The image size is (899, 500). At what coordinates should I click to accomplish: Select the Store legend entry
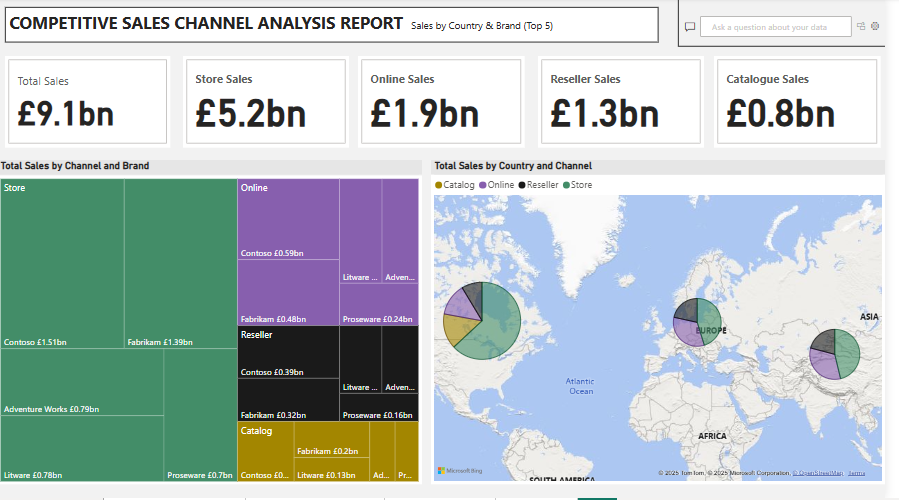578,185
